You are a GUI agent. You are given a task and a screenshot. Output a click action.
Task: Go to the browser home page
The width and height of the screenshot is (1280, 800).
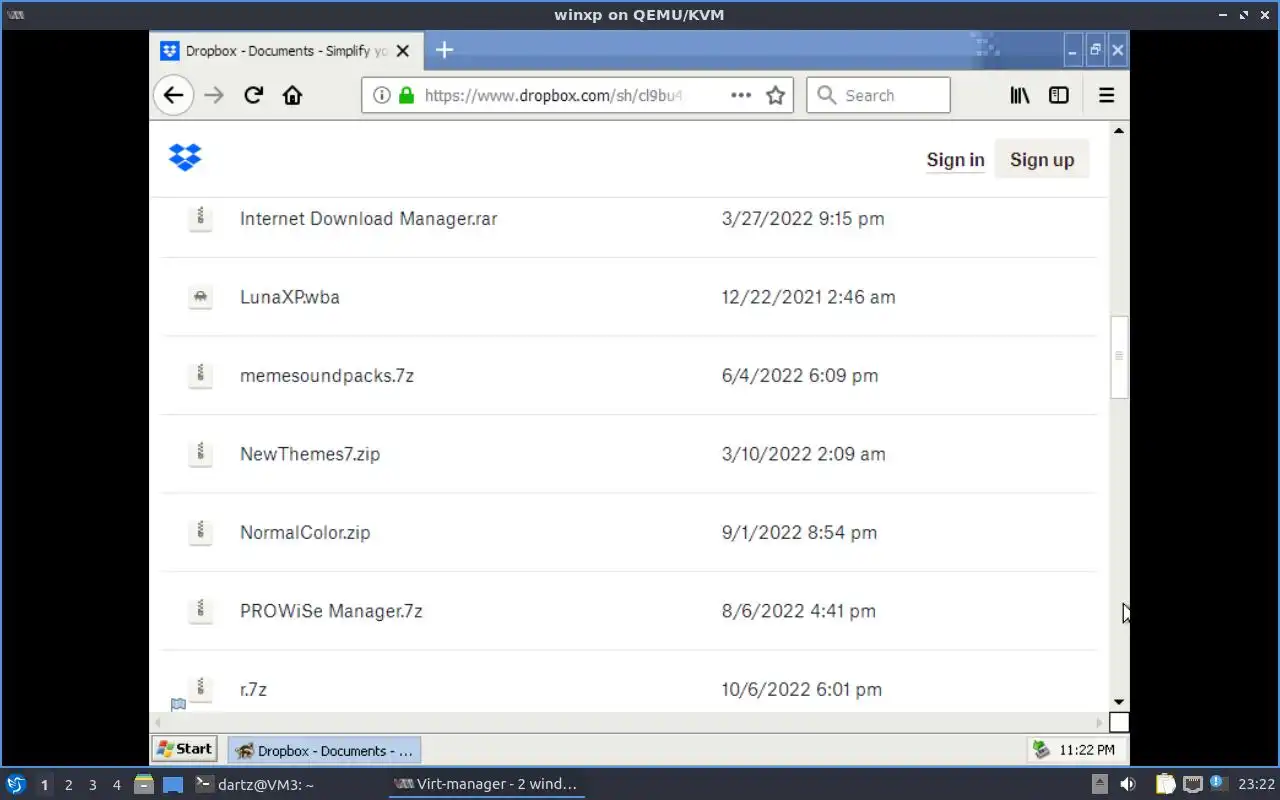point(292,95)
